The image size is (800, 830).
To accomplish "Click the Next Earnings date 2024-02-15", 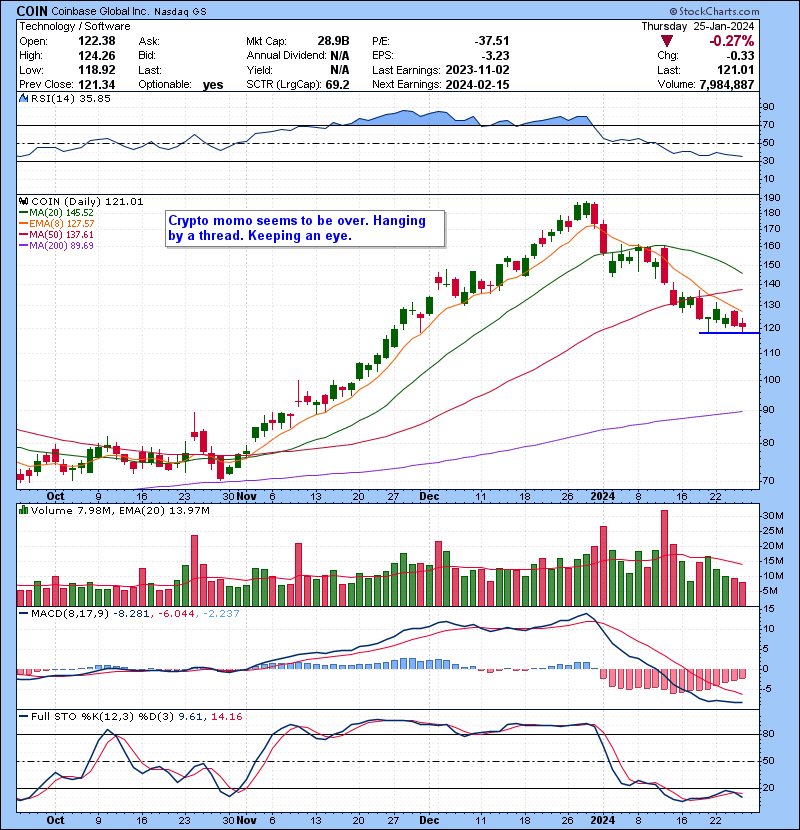I will click(x=477, y=85).
